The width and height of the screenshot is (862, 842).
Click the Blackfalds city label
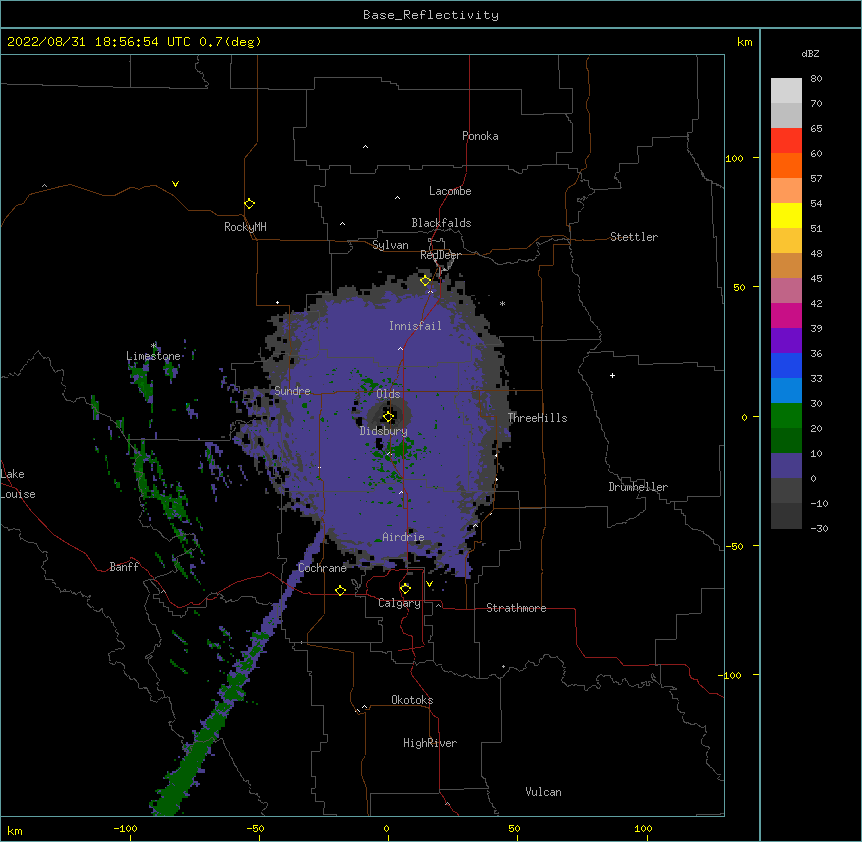441,223
